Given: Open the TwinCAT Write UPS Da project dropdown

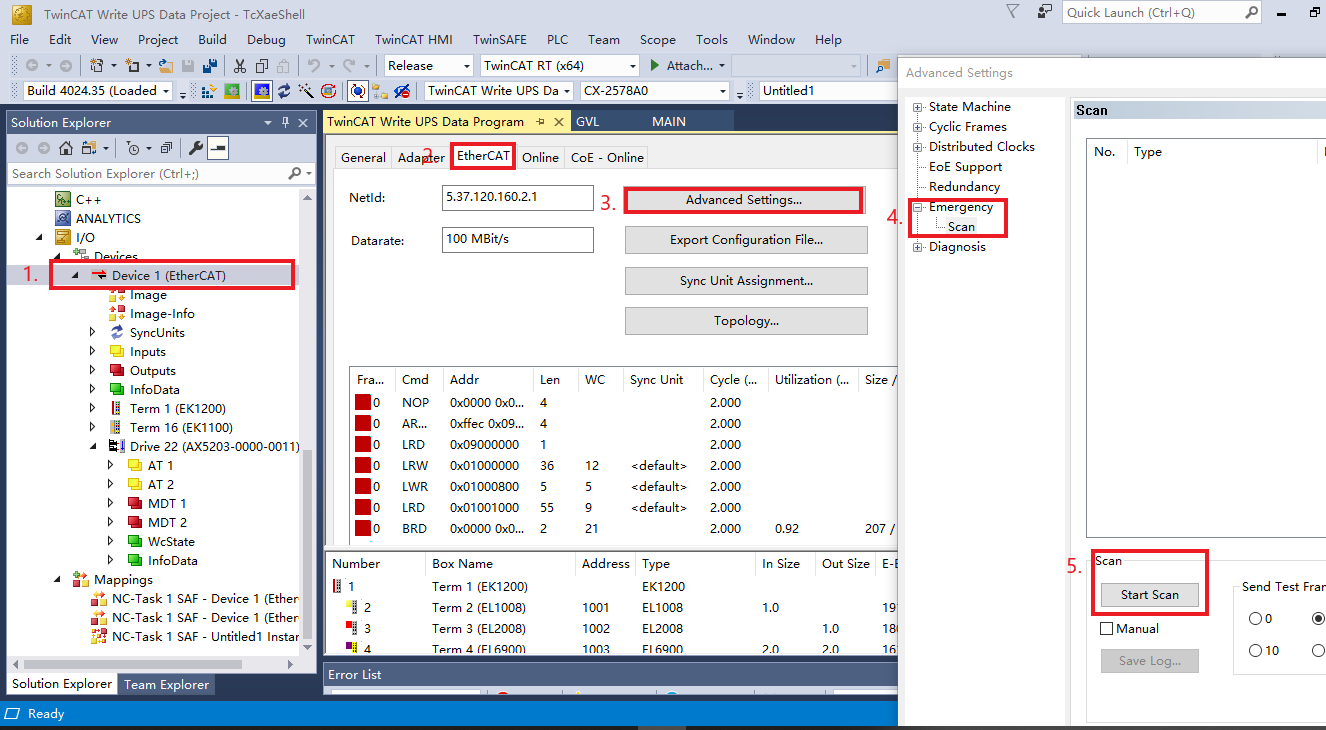Looking at the screenshot, I should click(566, 91).
